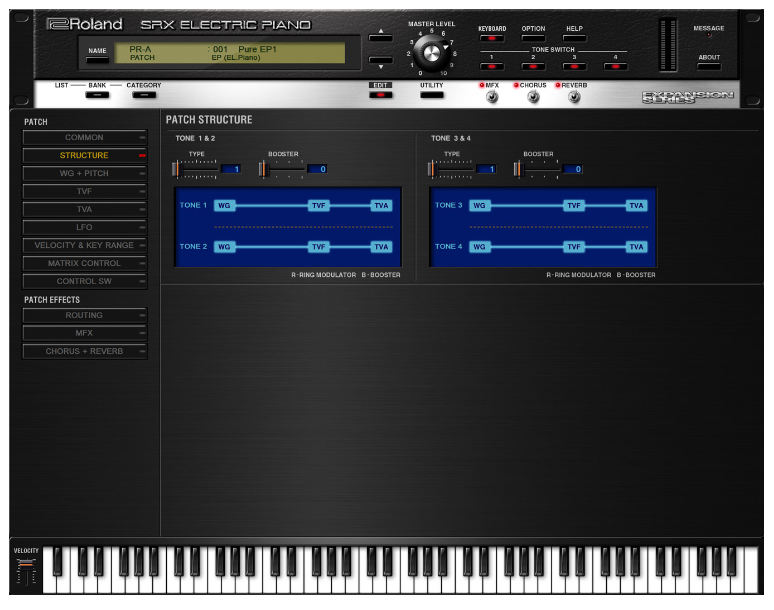Click the Tone 4 WG block
Image resolution: width=774 pixels, height=610 pixels.
(480, 247)
